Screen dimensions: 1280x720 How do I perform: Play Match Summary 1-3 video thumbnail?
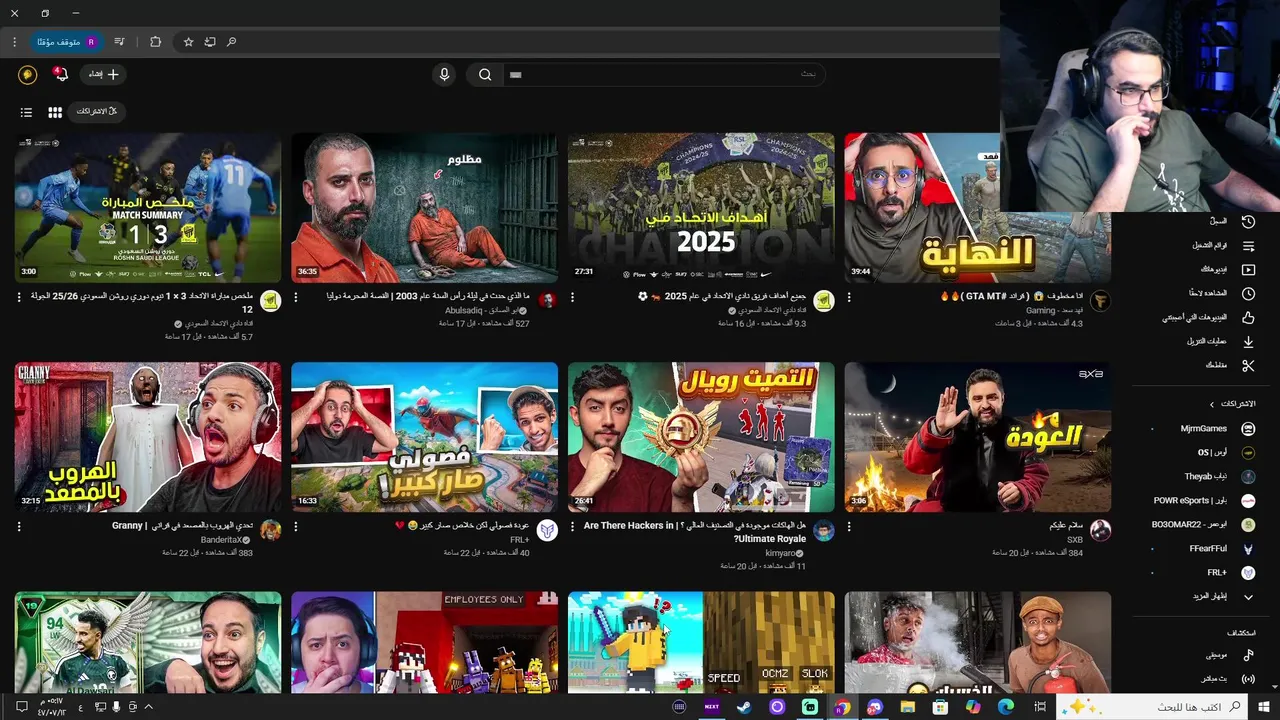(x=148, y=208)
